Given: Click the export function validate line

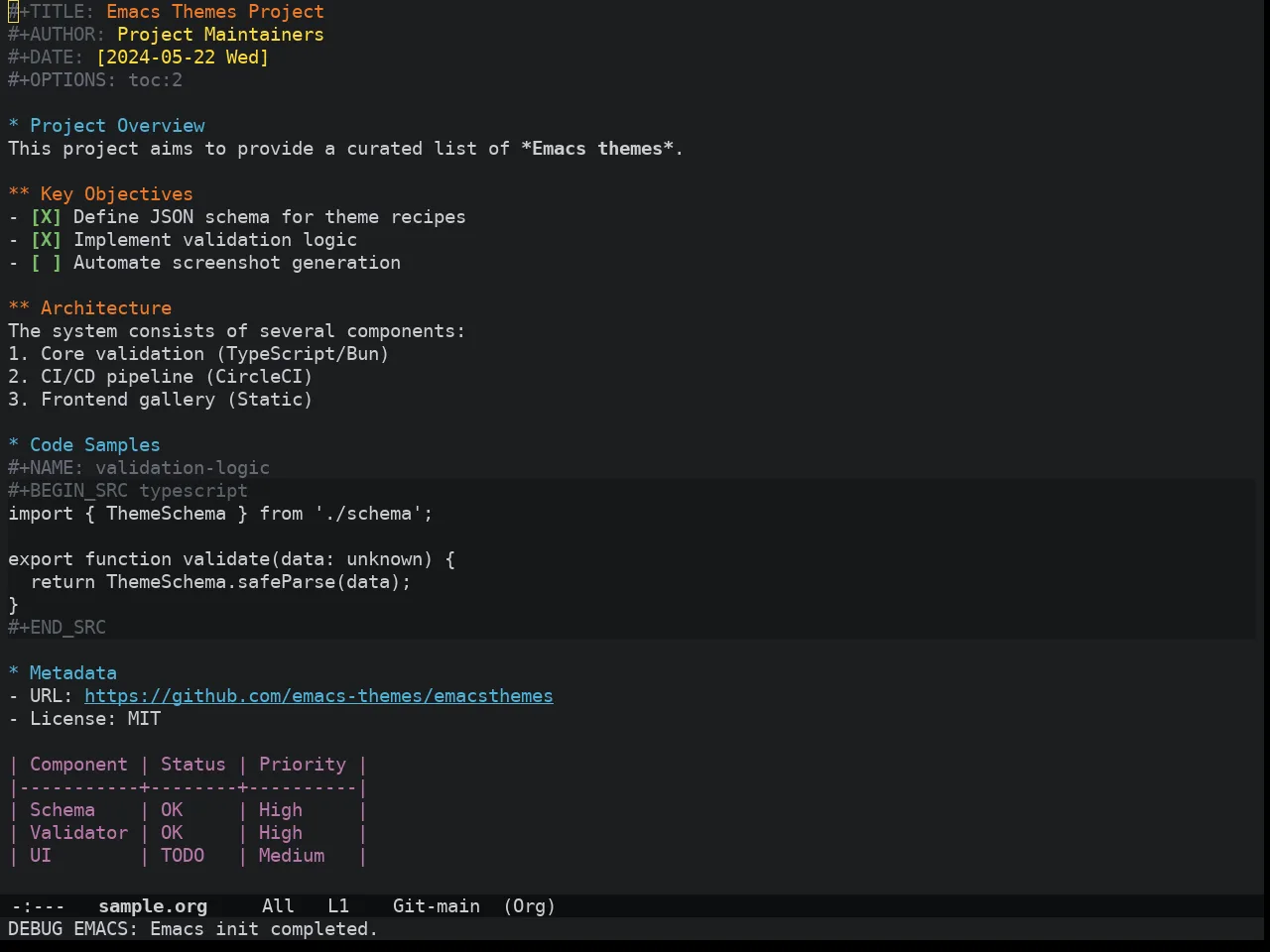Looking at the screenshot, I should 231,559.
